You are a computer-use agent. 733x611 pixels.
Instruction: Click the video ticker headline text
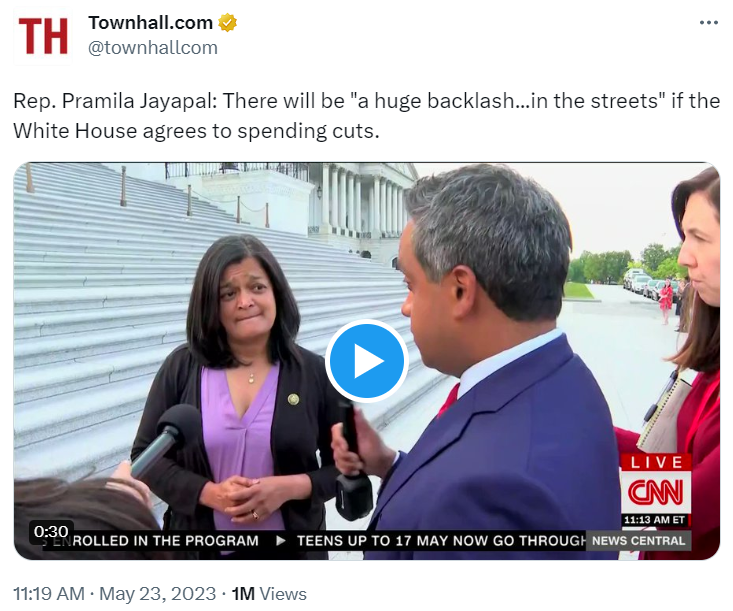[441, 541]
